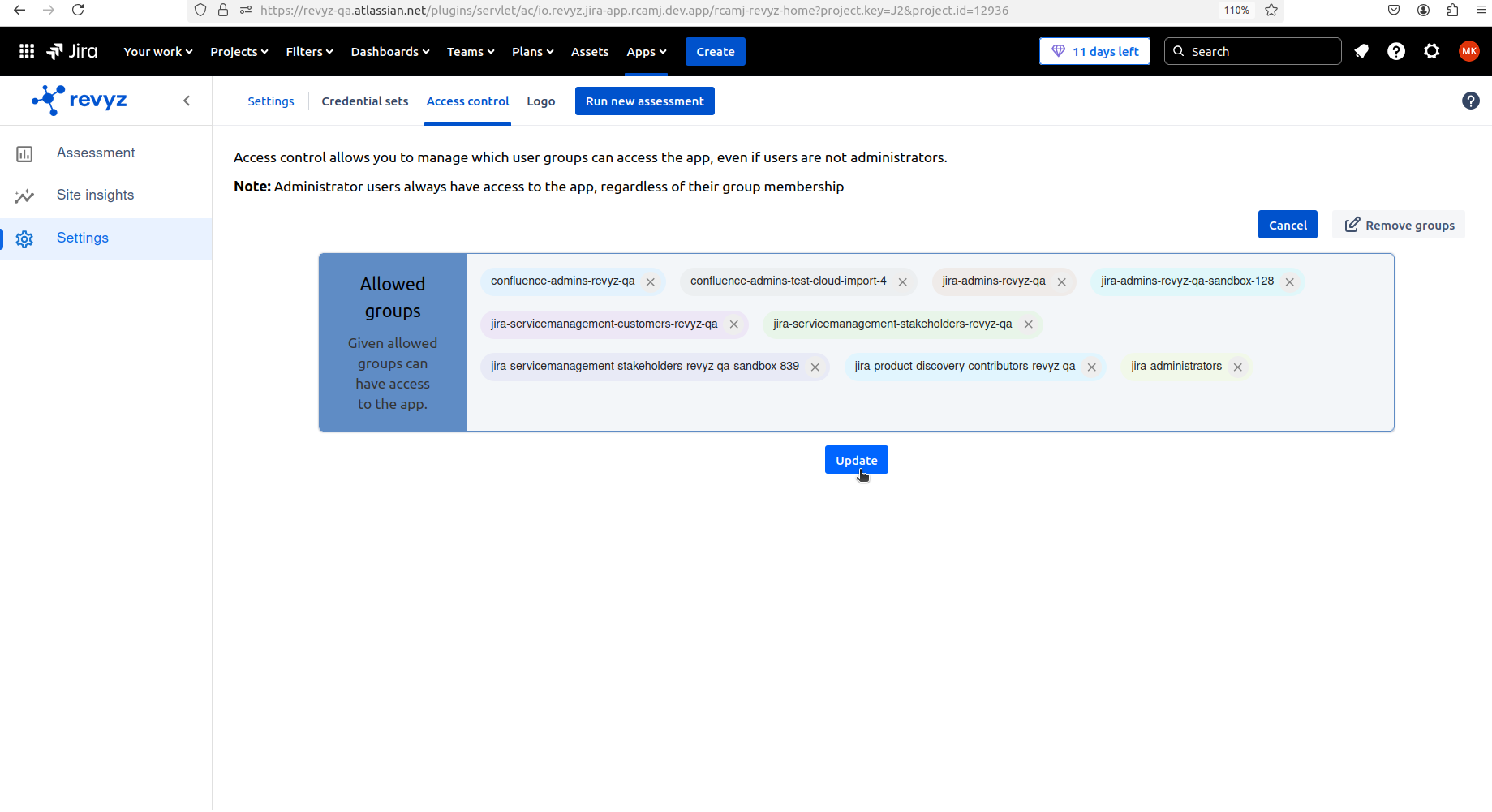Open Assessment in the sidebar
The height and width of the screenshot is (812, 1492).
pyautogui.click(x=96, y=153)
